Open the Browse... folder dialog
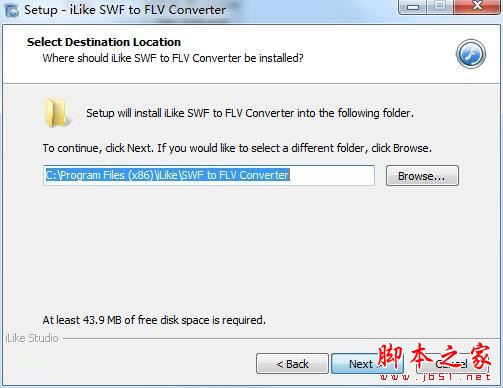Viewport: 503px width, 388px height. (422, 176)
